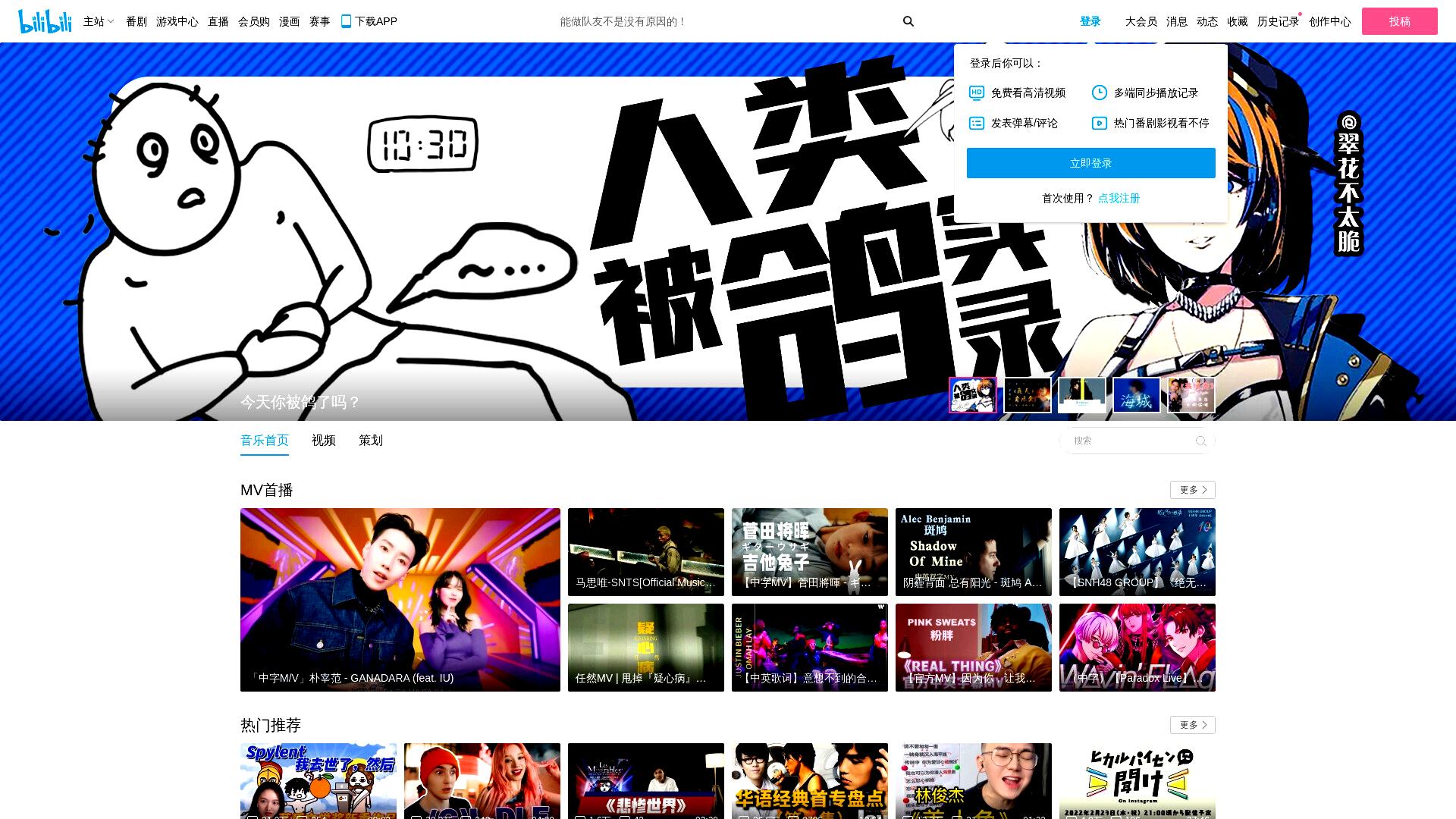Screen dimensions: 1456x819
Task: Click clock icon for 多端同步播放记录
Action: [1100, 93]
